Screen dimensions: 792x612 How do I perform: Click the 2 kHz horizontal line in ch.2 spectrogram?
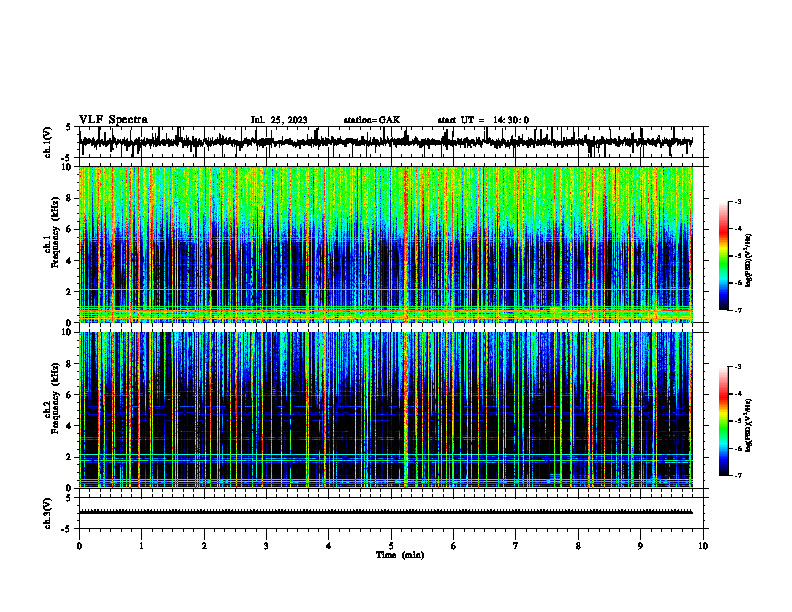click(386, 455)
